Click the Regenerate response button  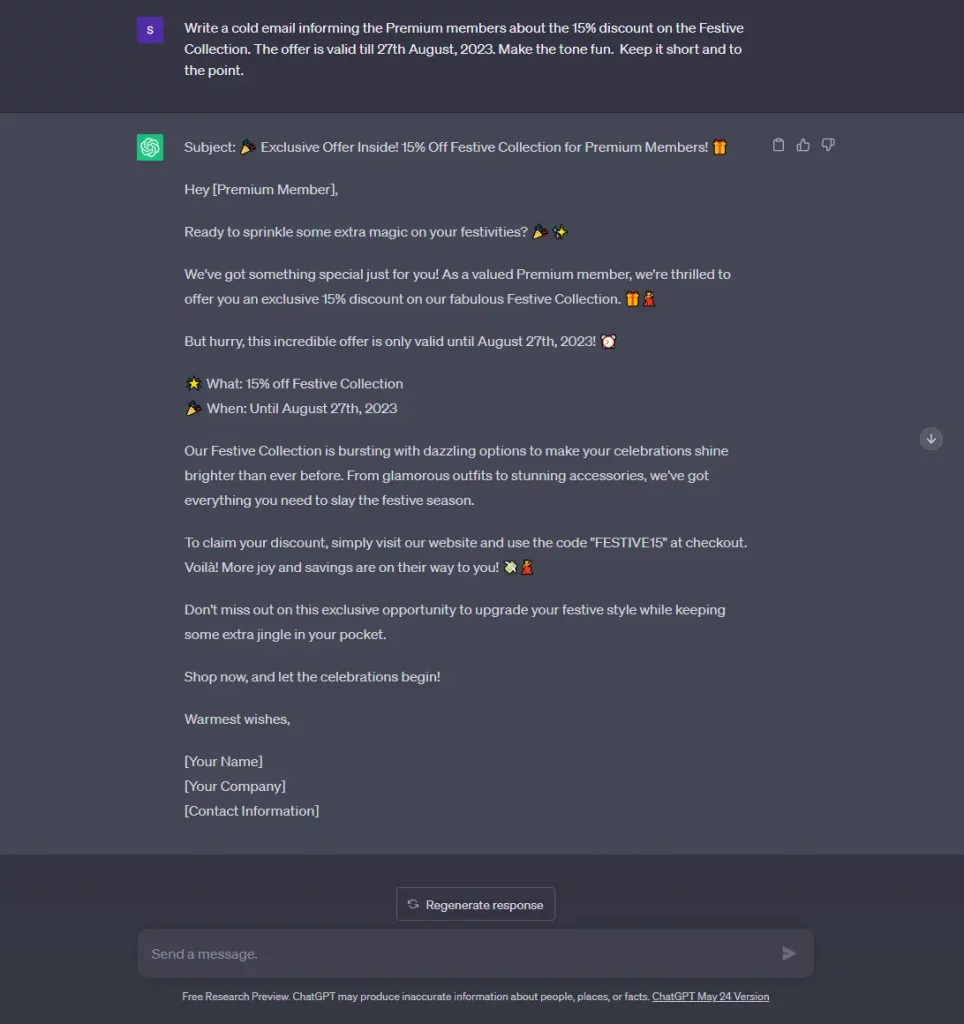pos(475,904)
